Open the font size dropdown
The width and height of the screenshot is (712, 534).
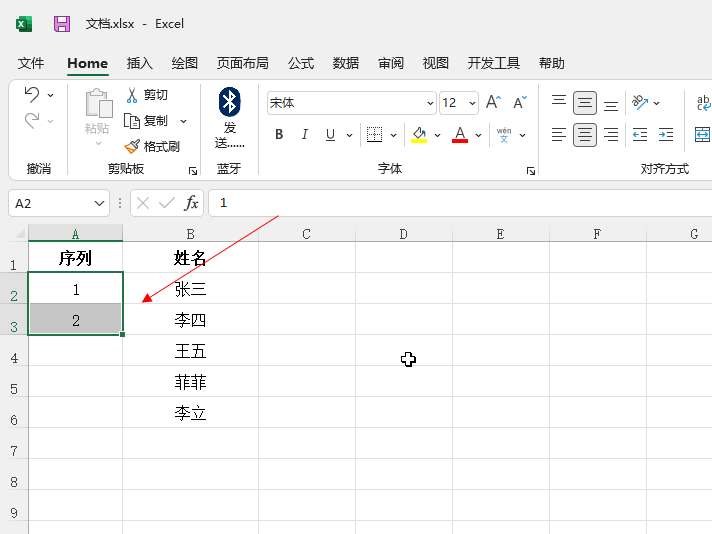click(x=472, y=103)
